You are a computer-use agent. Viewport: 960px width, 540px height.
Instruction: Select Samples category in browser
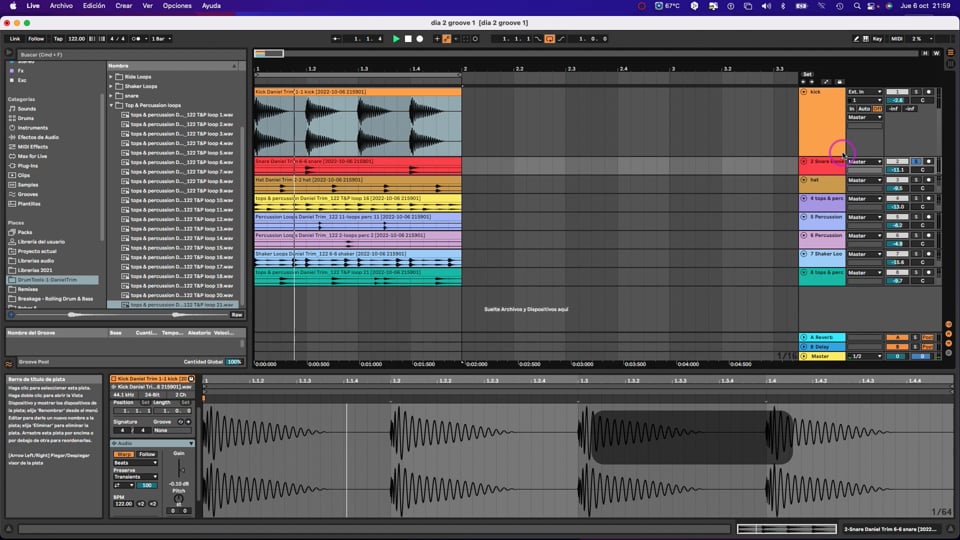pyautogui.click(x=28, y=184)
